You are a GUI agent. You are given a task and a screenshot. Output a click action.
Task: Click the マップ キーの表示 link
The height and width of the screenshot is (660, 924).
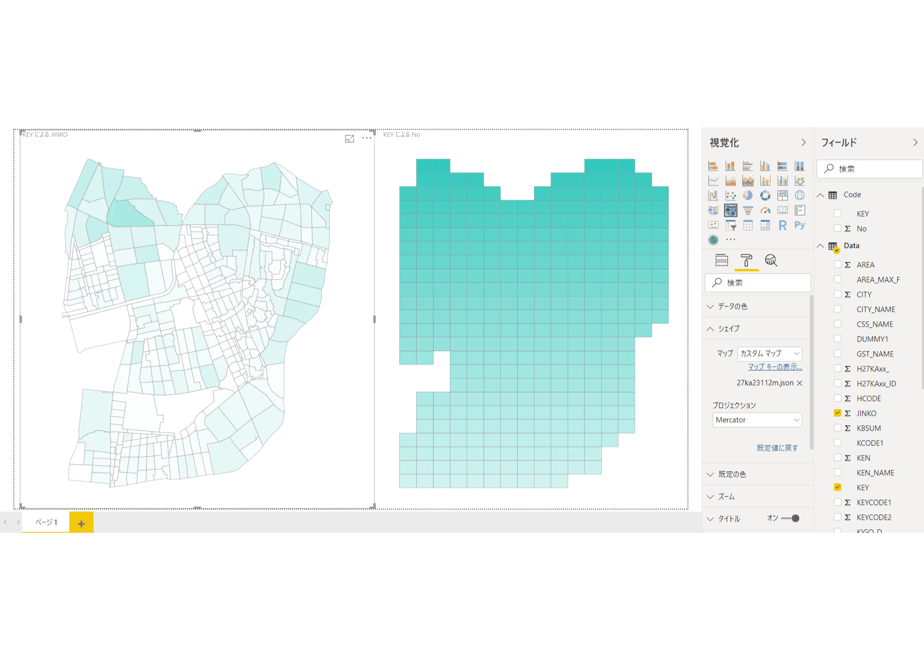tap(775, 367)
